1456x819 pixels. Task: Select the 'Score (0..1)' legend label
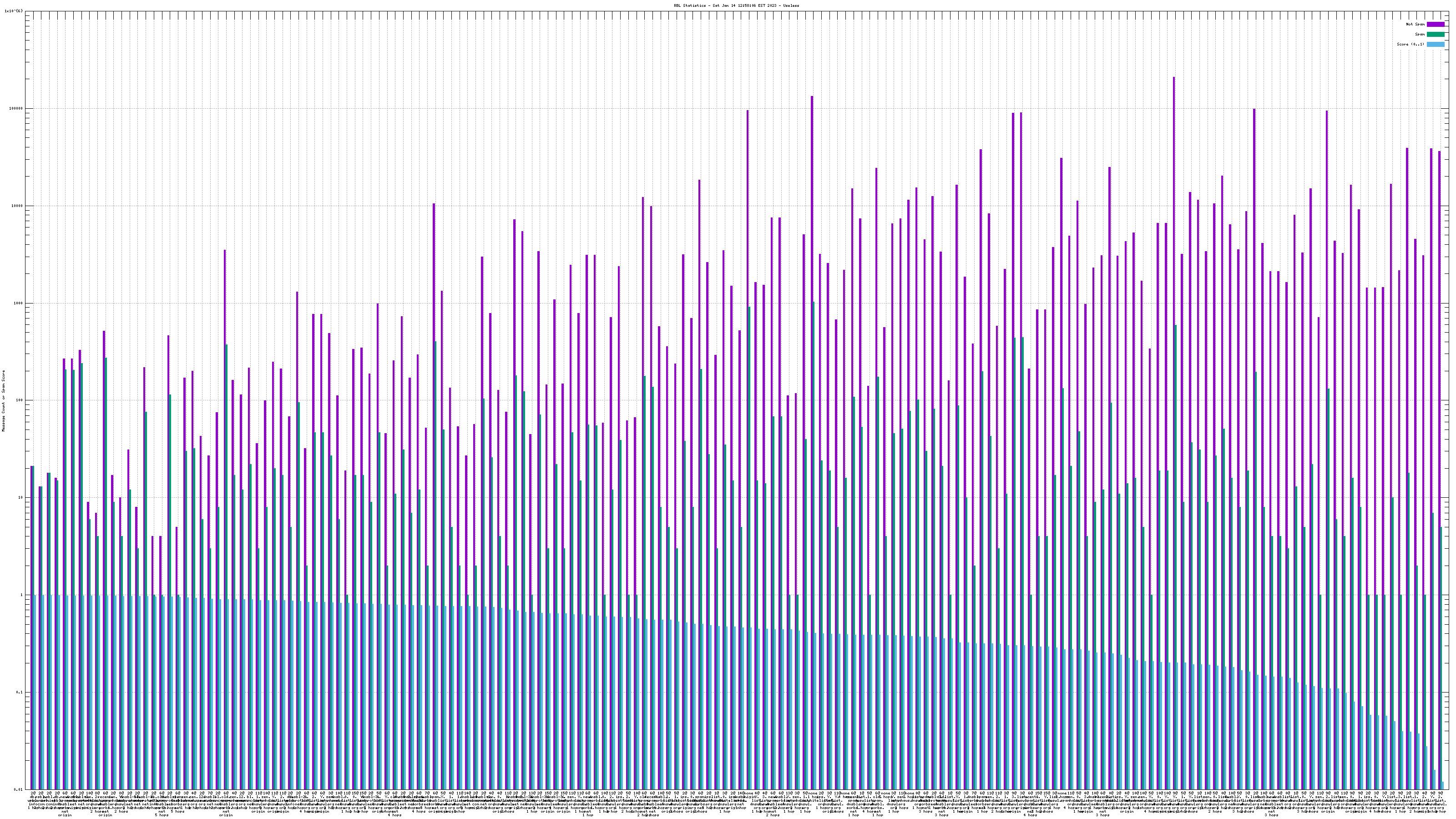coord(1410,44)
